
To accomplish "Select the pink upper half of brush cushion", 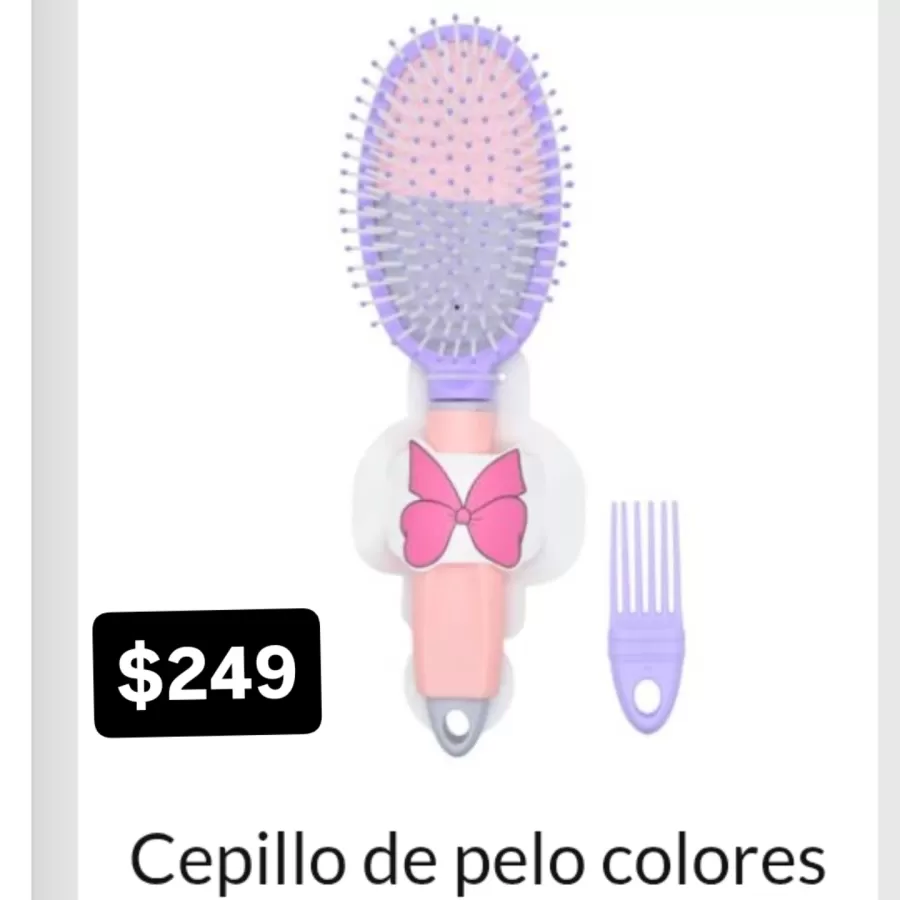I will [458, 132].
